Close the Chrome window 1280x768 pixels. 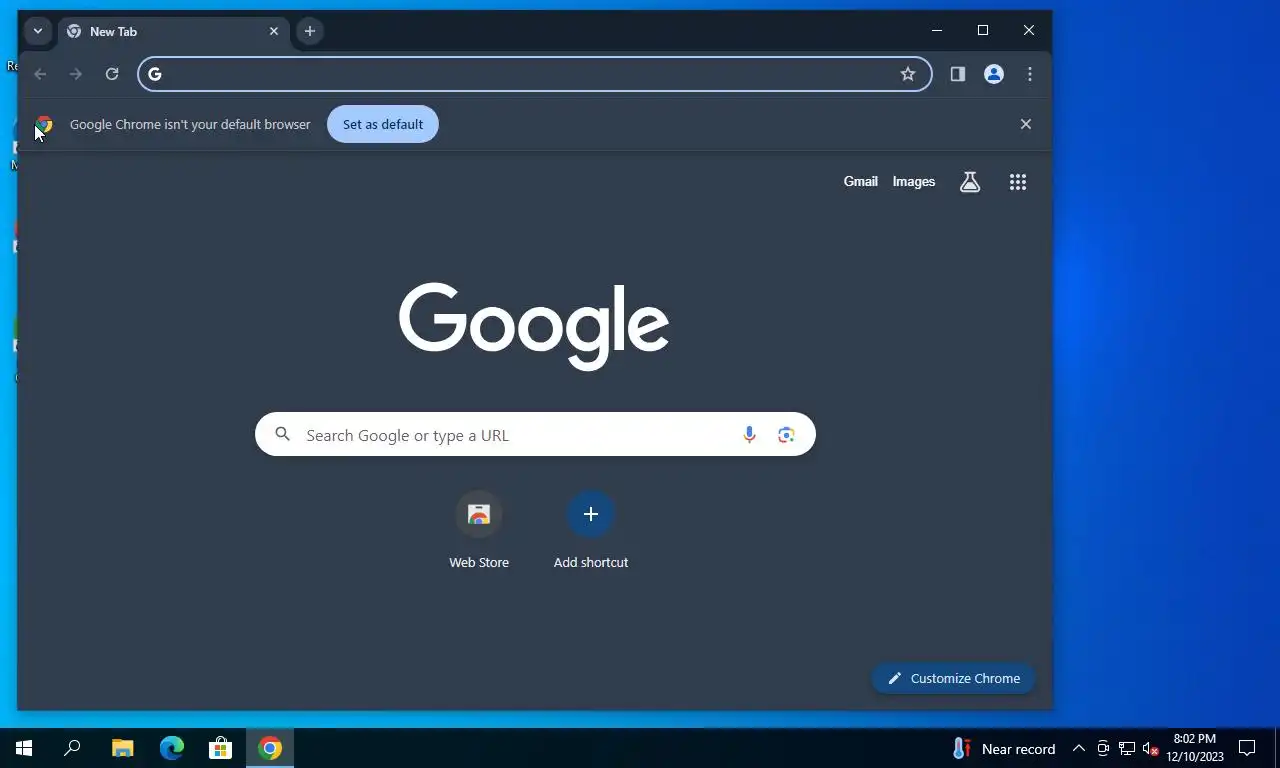tap(1029, 31)
